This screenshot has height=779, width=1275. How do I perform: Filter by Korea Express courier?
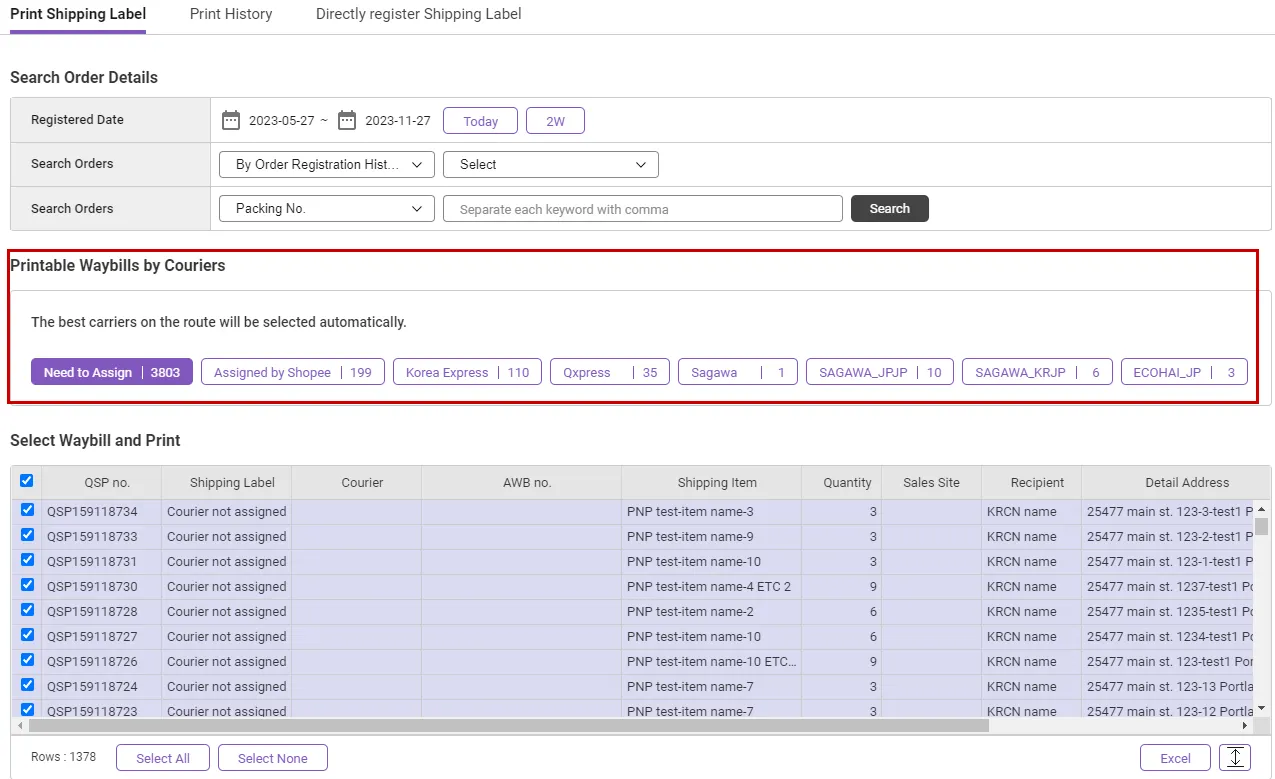click(x=467, y=372)
